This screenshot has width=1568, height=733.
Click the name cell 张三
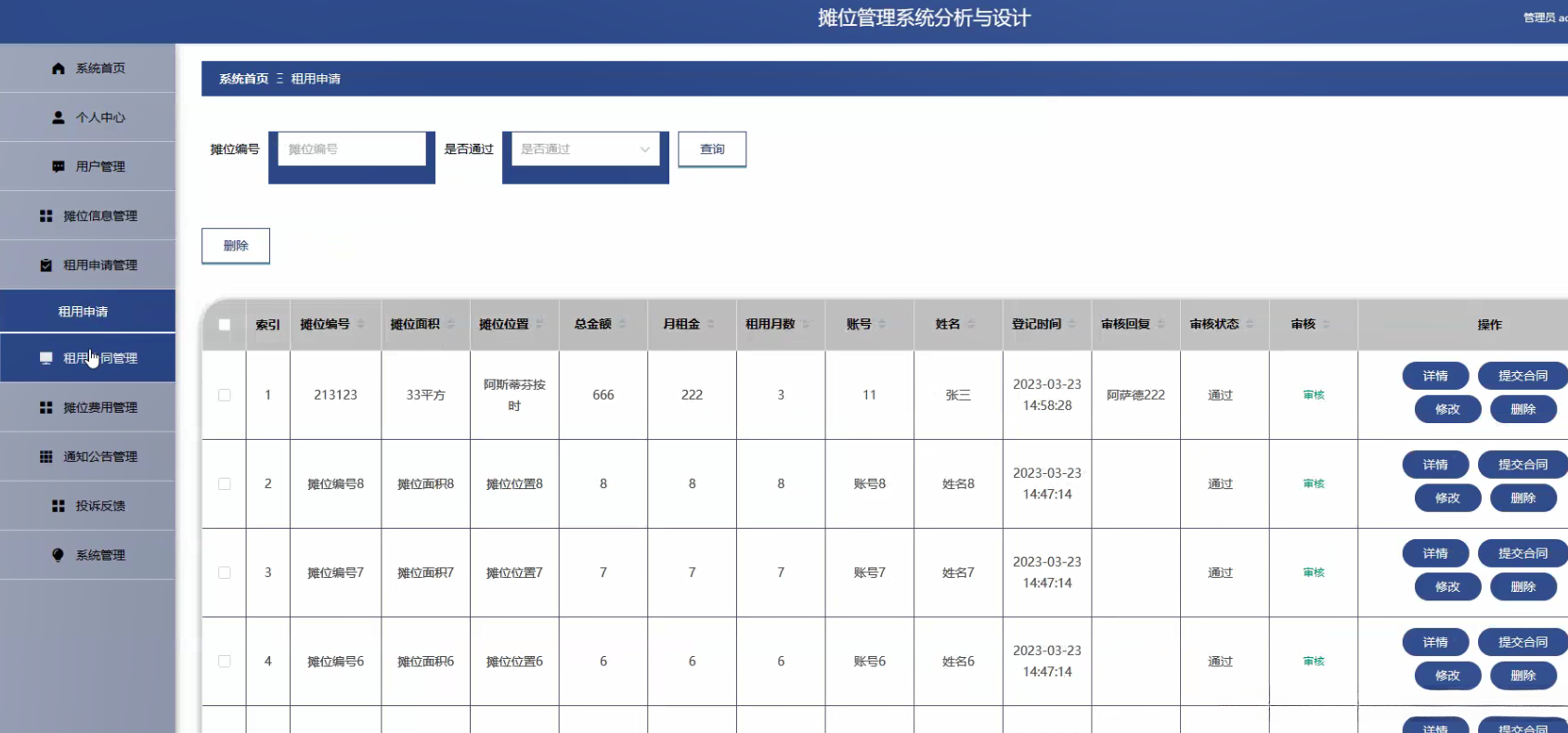[x=958, y=395]
